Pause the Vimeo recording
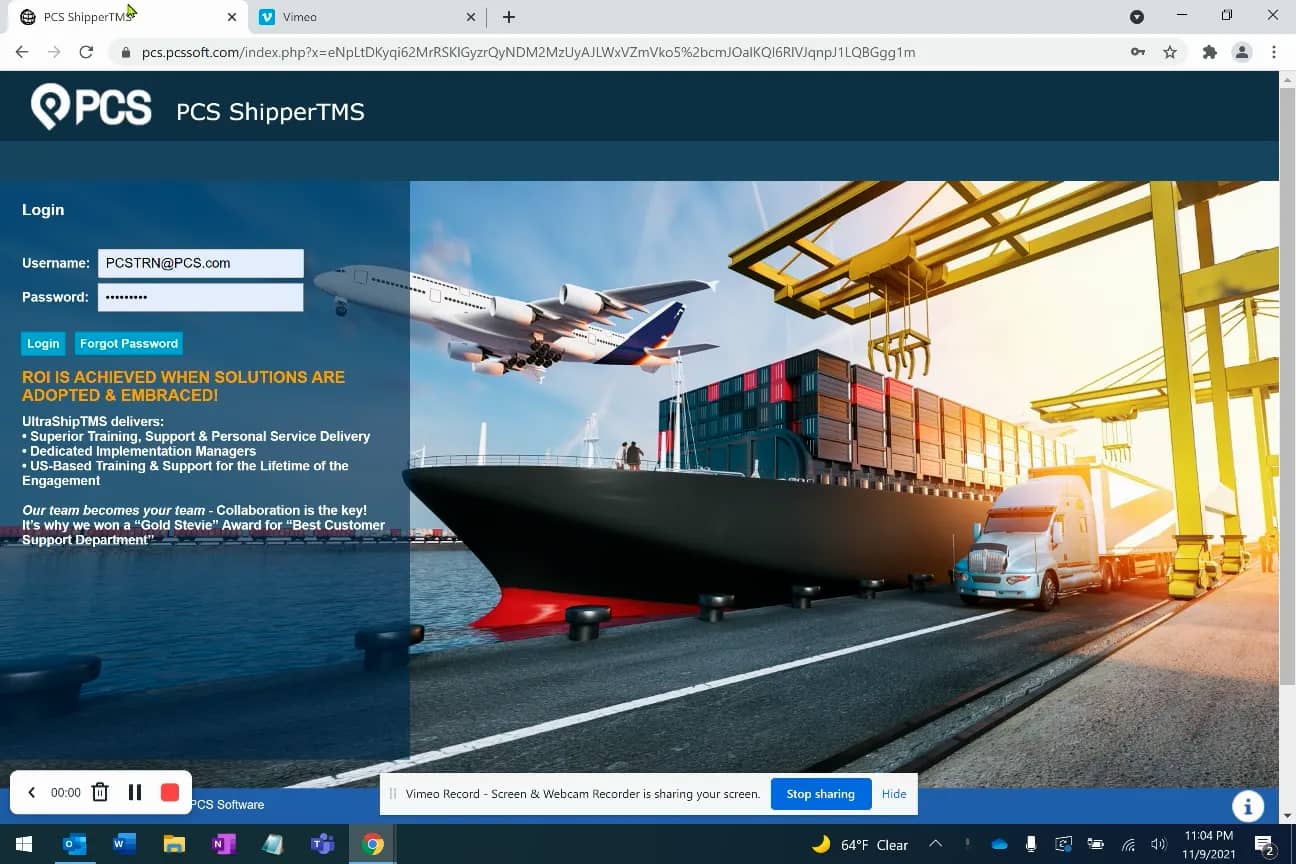The width and height of the screenshot is (1296, 864). pos(135,793)
